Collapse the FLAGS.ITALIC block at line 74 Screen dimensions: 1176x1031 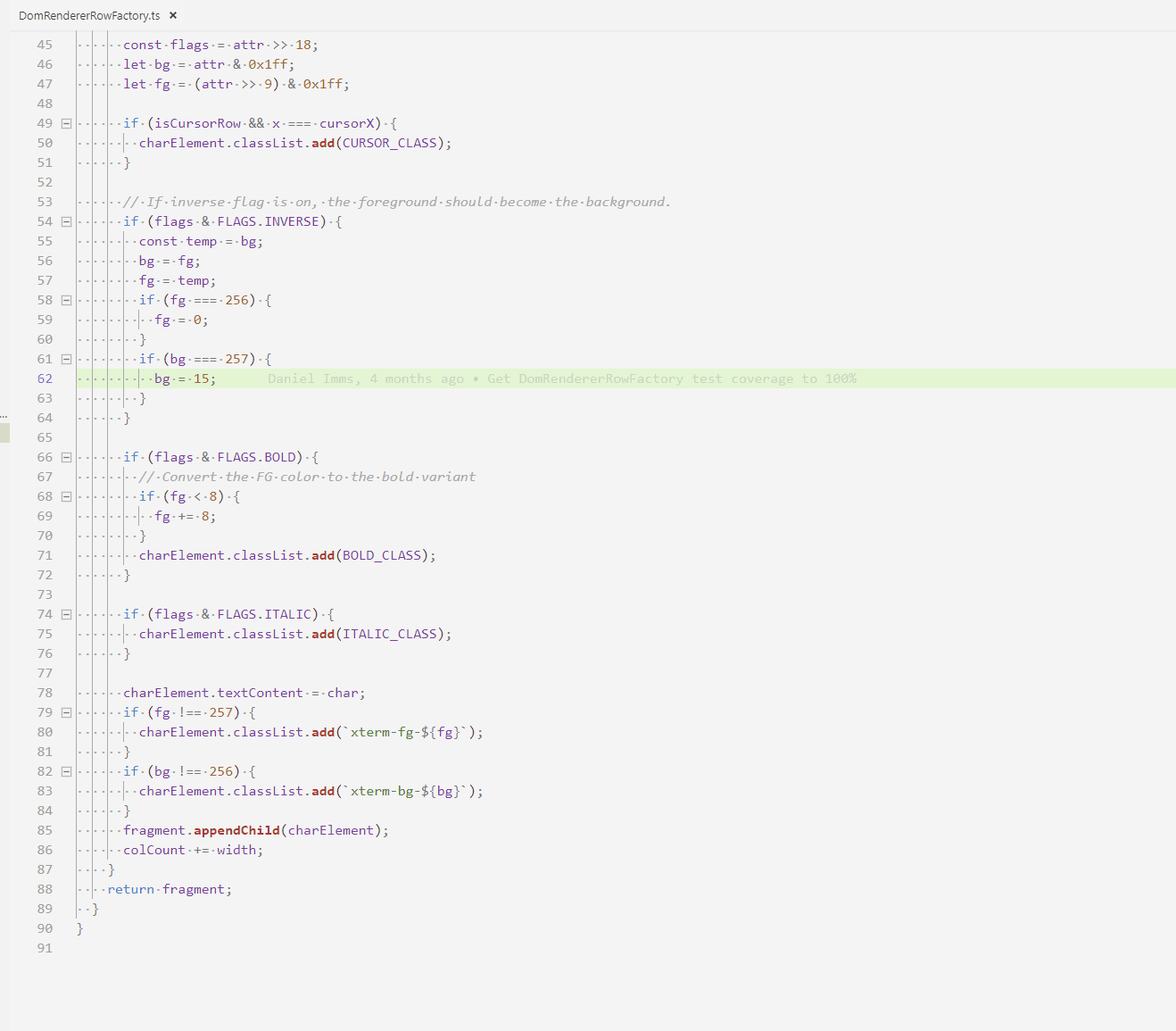click(x=65, y=614)
